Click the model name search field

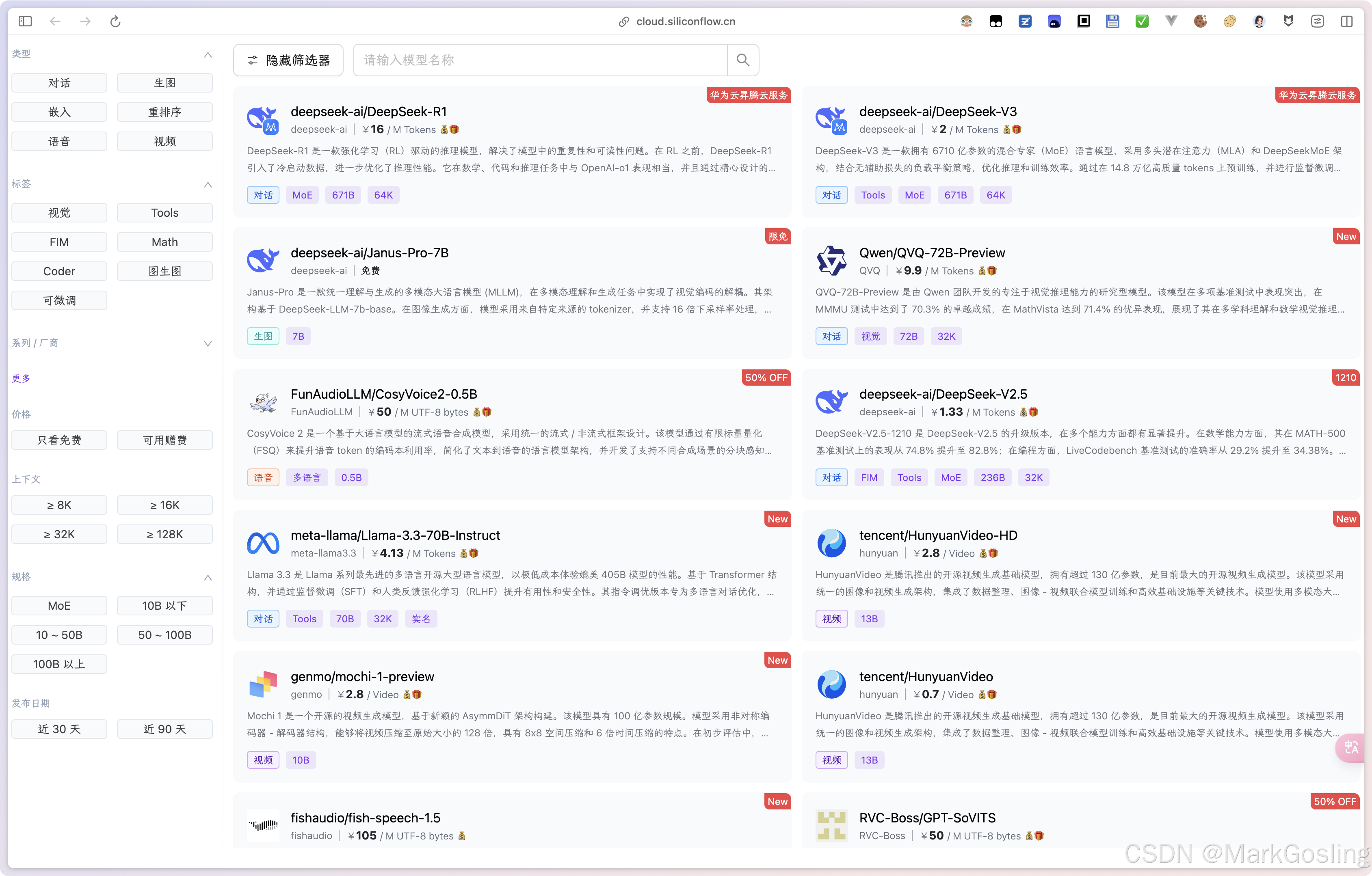point(539,60)
